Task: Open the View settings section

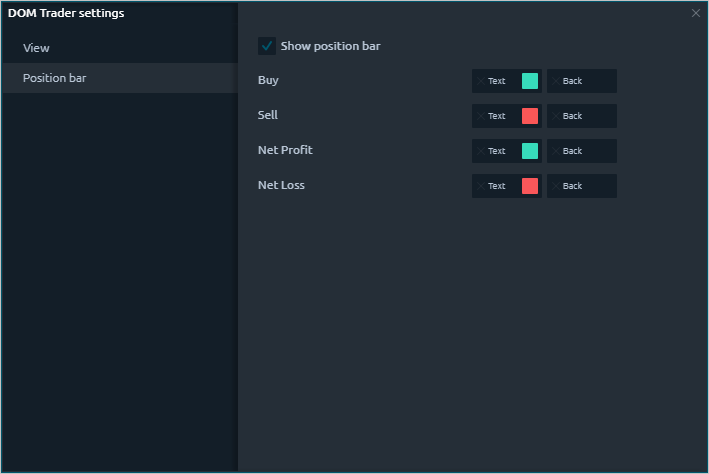Action: pyautogui.click(x=36, y=48)
